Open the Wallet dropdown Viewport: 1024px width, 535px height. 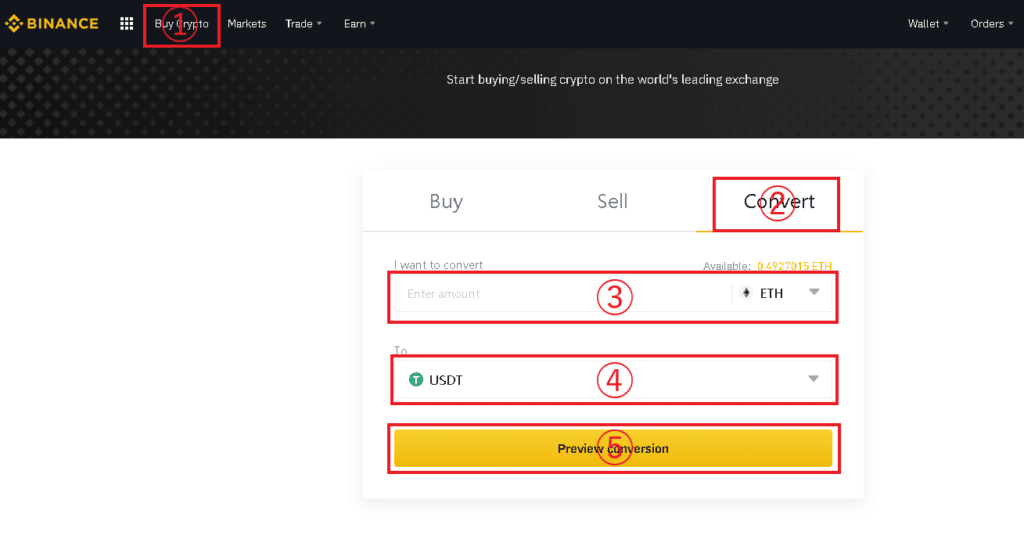pos(928,24)
